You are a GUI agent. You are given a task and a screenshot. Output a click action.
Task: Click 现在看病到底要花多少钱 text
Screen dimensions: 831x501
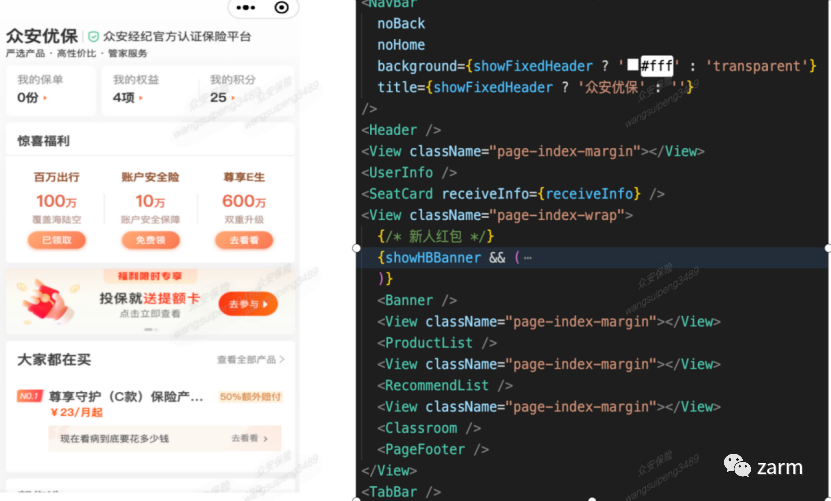pyautogui.click(x=114, y=439)
